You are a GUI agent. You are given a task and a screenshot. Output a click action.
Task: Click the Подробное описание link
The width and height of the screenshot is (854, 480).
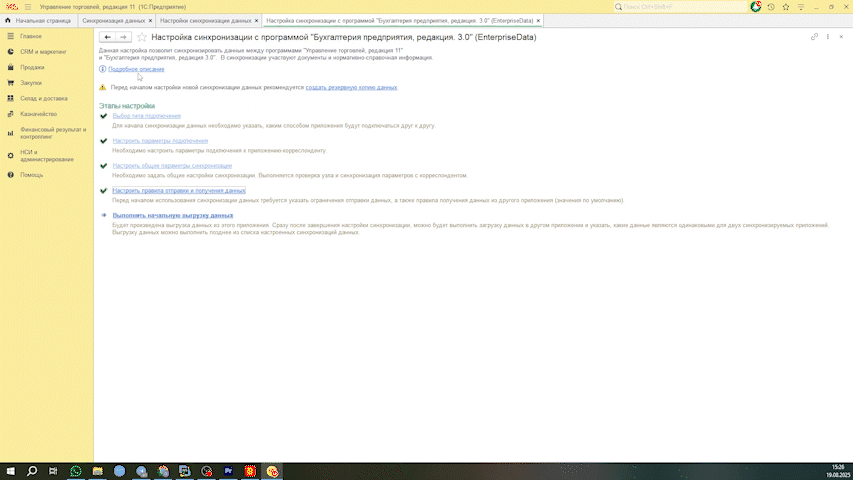click(x=136, y=69)
